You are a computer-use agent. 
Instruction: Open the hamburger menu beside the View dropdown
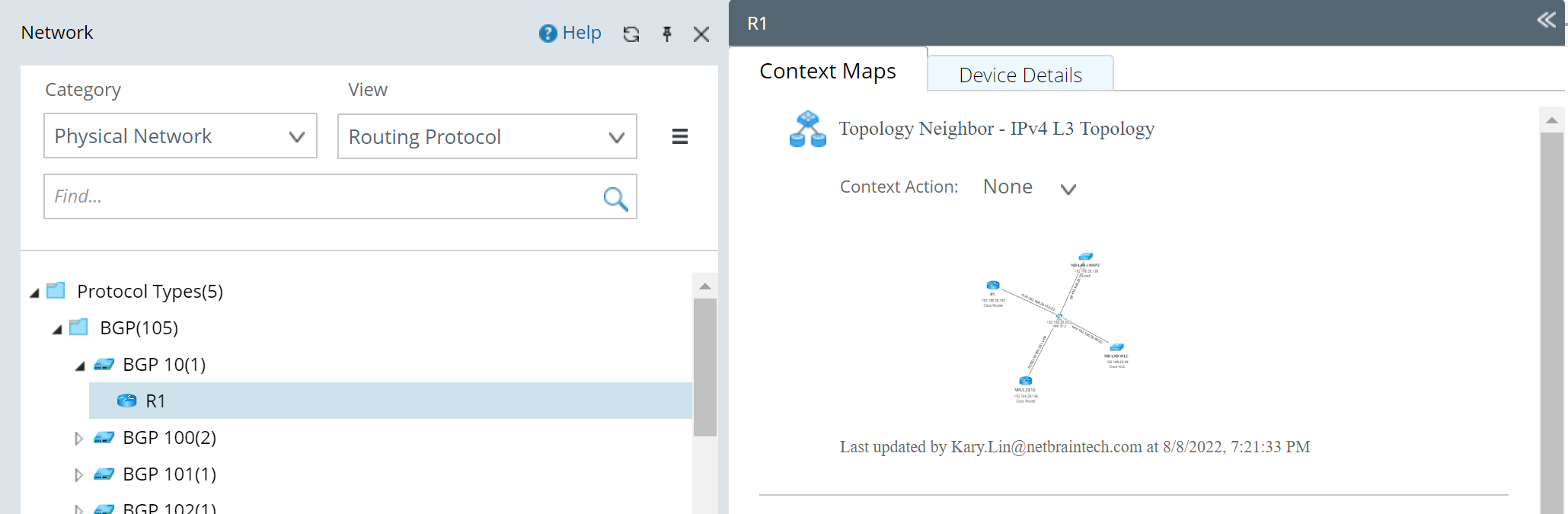(679, 136)
